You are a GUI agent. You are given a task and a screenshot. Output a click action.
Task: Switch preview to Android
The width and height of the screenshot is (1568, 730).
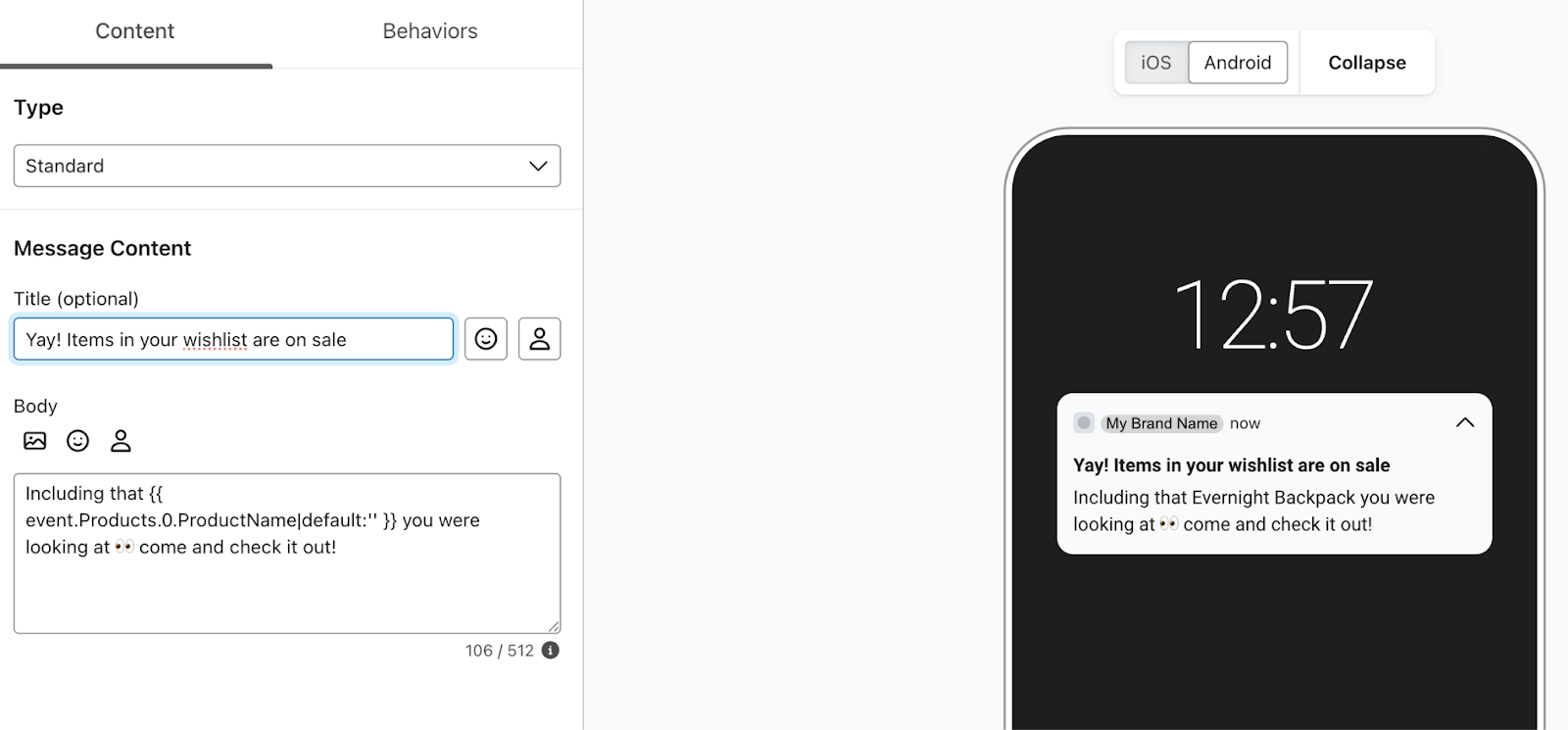[1238, 63]
